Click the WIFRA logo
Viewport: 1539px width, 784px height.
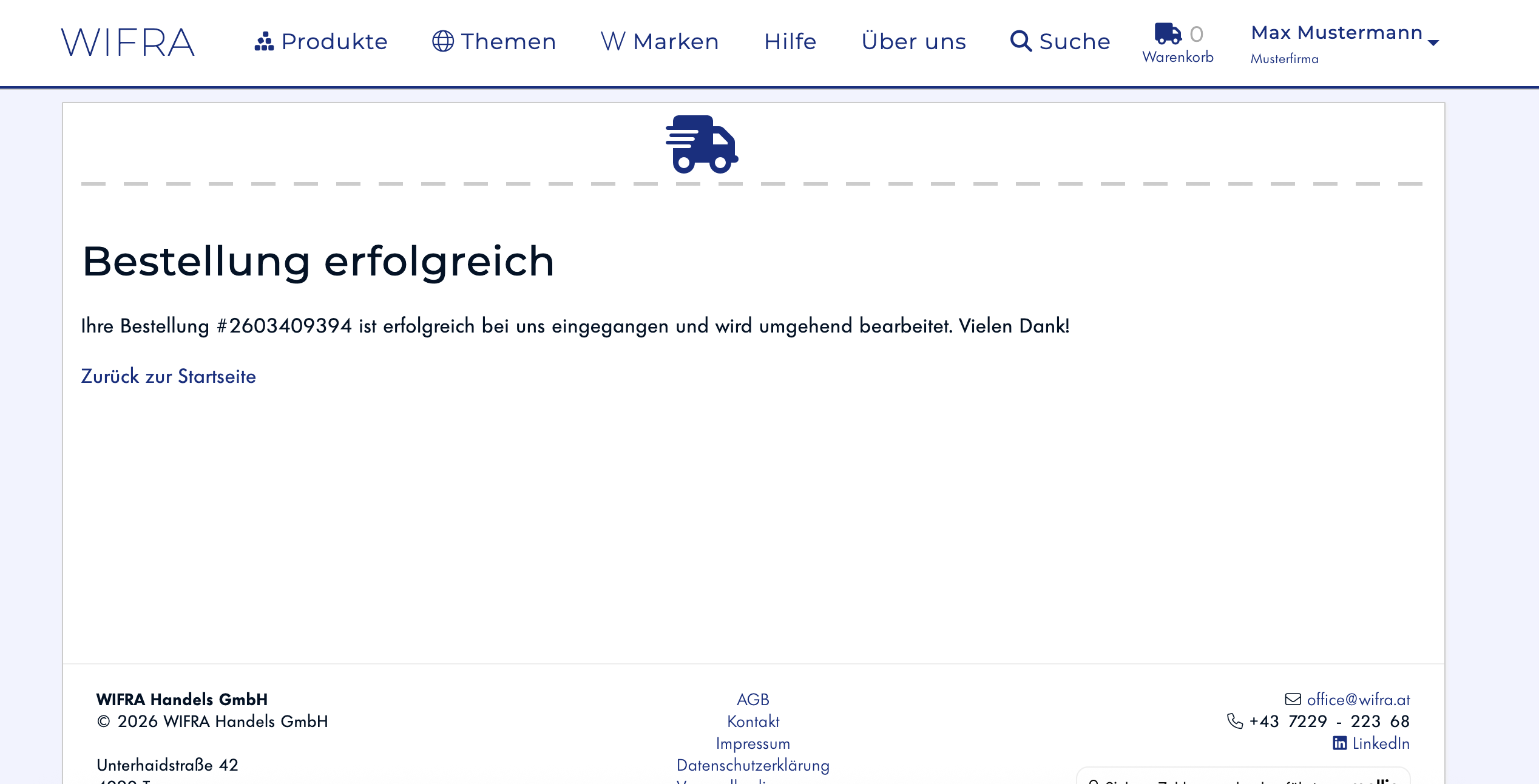127,41
